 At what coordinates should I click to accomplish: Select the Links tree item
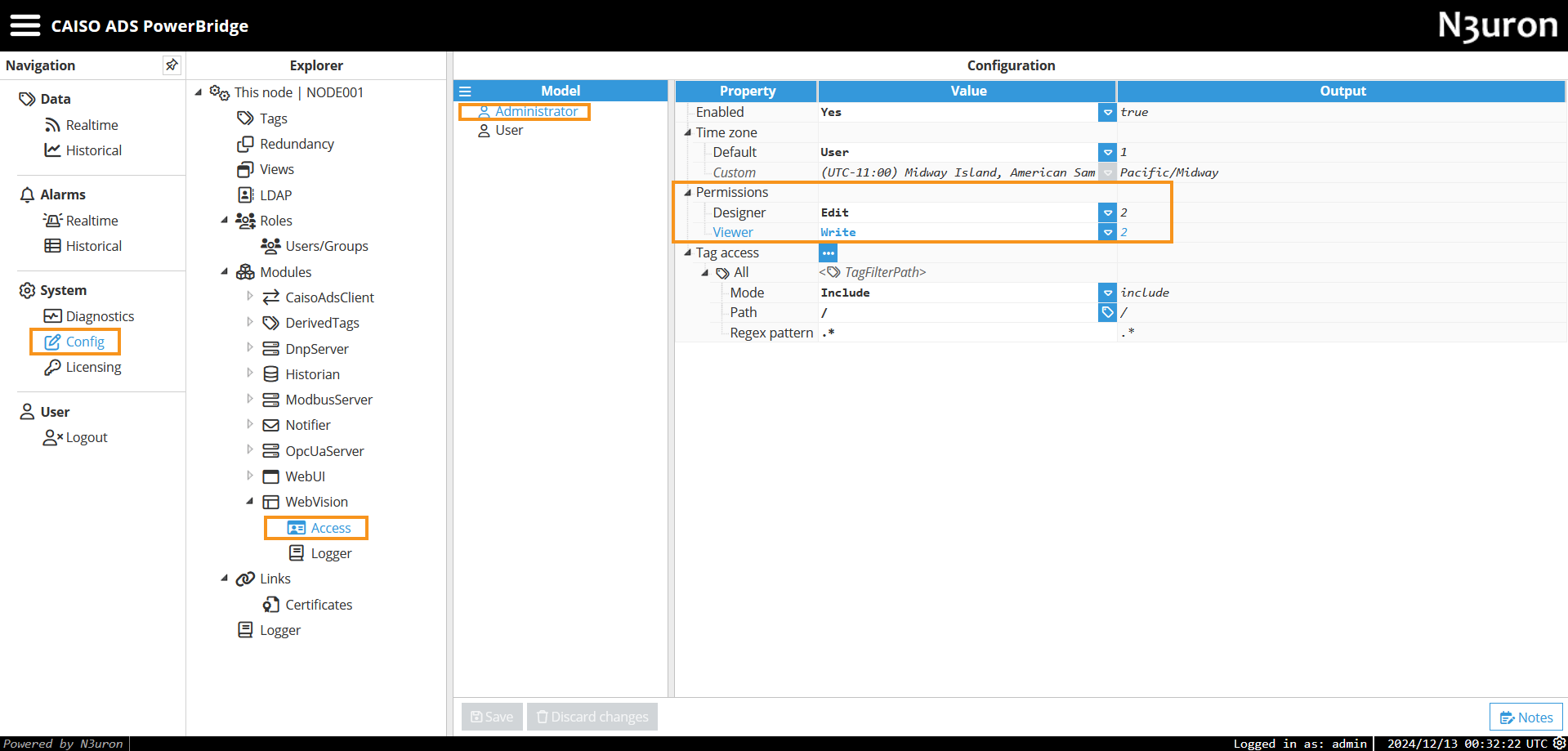[275, 579]
